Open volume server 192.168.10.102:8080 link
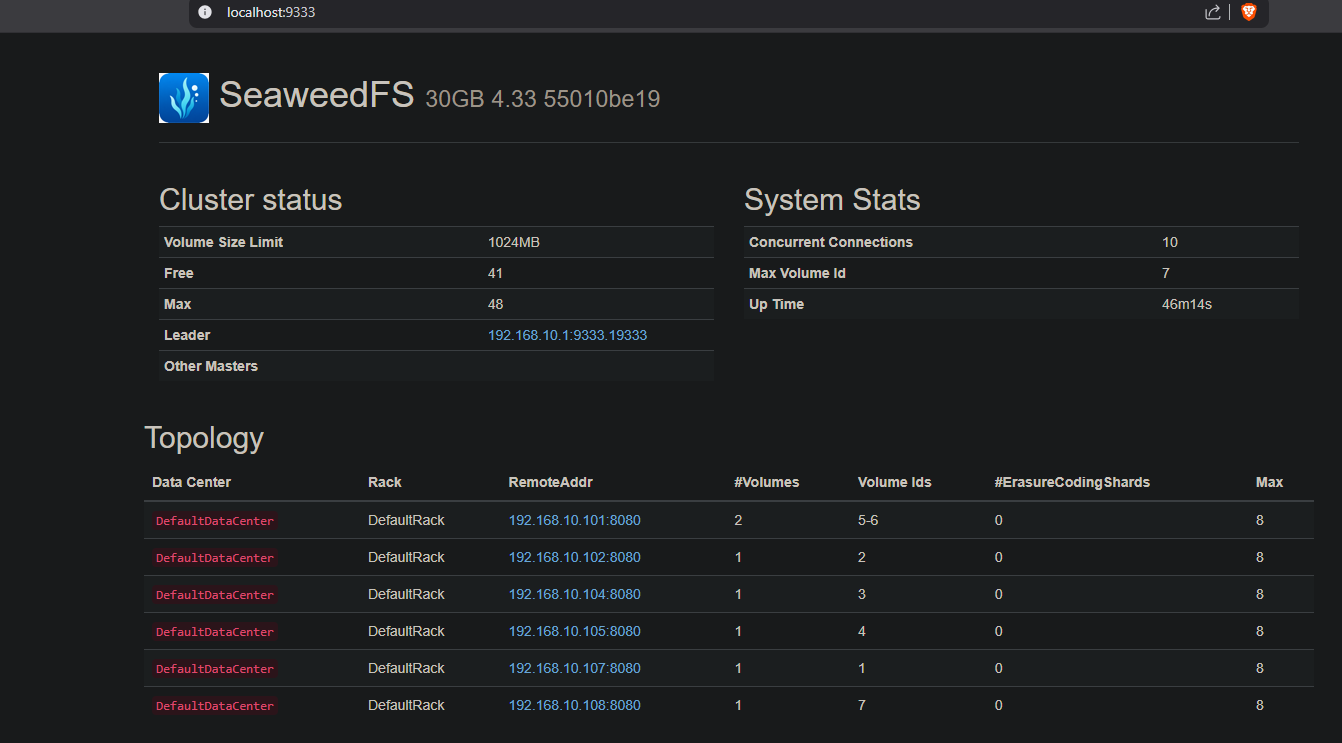The width and height of the screenshot is (1342, 743). click(575, 557)
